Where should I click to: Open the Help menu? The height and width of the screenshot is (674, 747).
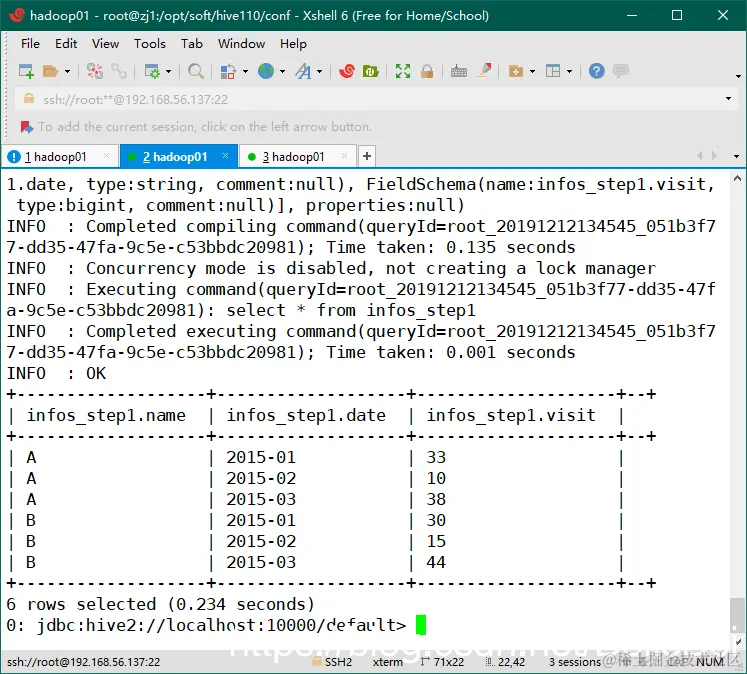[293, 44]
